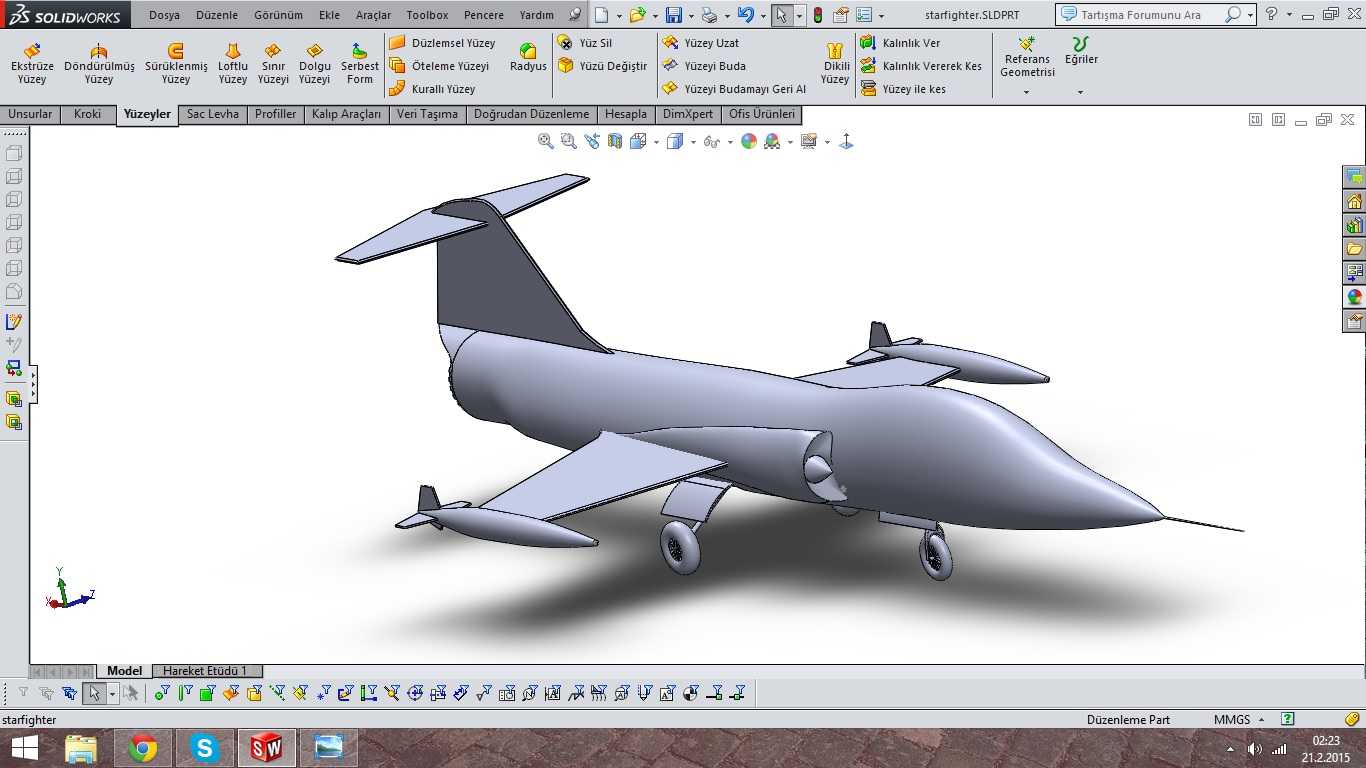Screen dimensions: 1366x768
Task: Click the Kurallı Yüzey command
Action: click(x=432, y=89)
